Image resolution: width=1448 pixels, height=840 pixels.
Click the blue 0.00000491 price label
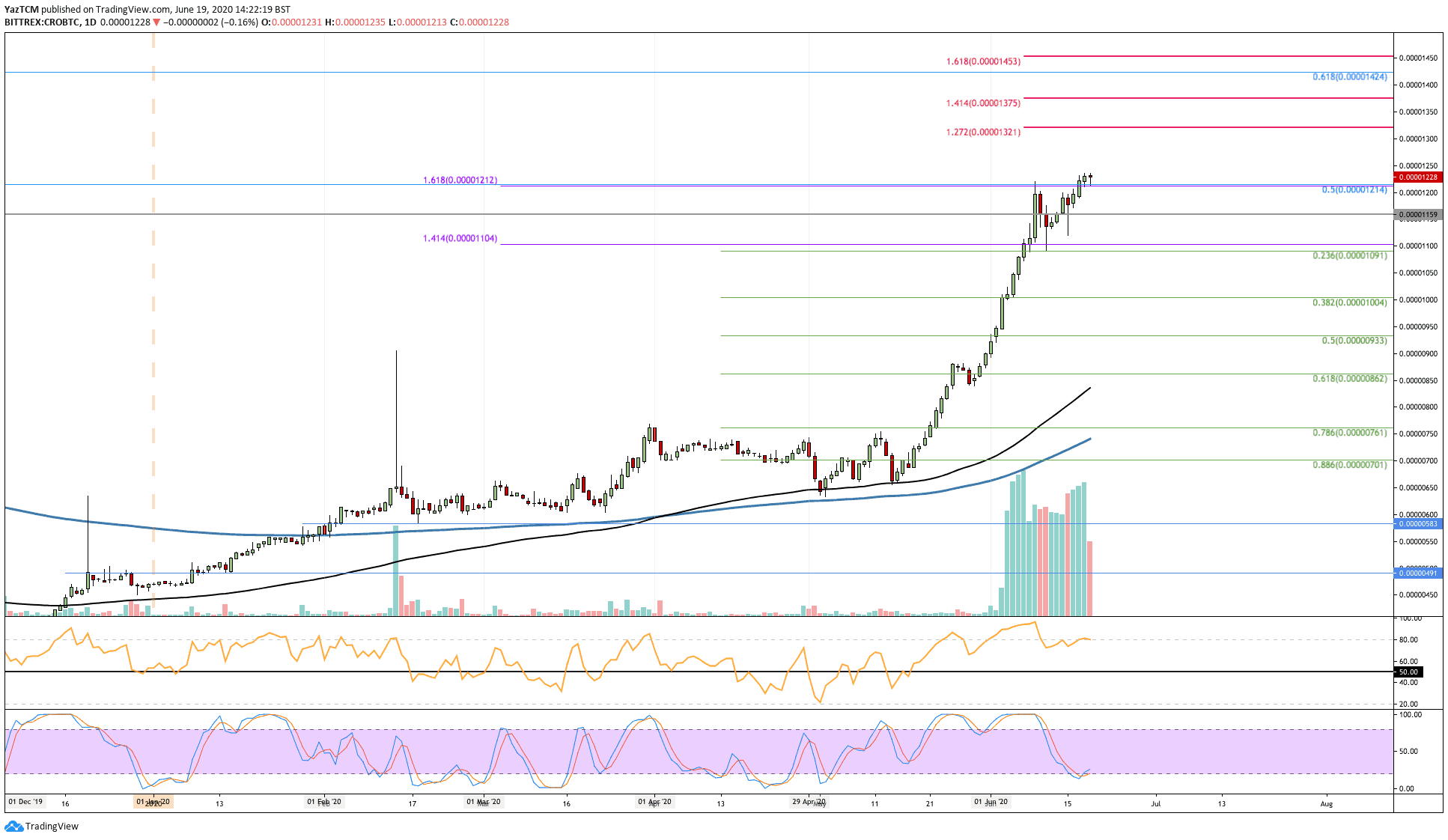(1418, 573)
